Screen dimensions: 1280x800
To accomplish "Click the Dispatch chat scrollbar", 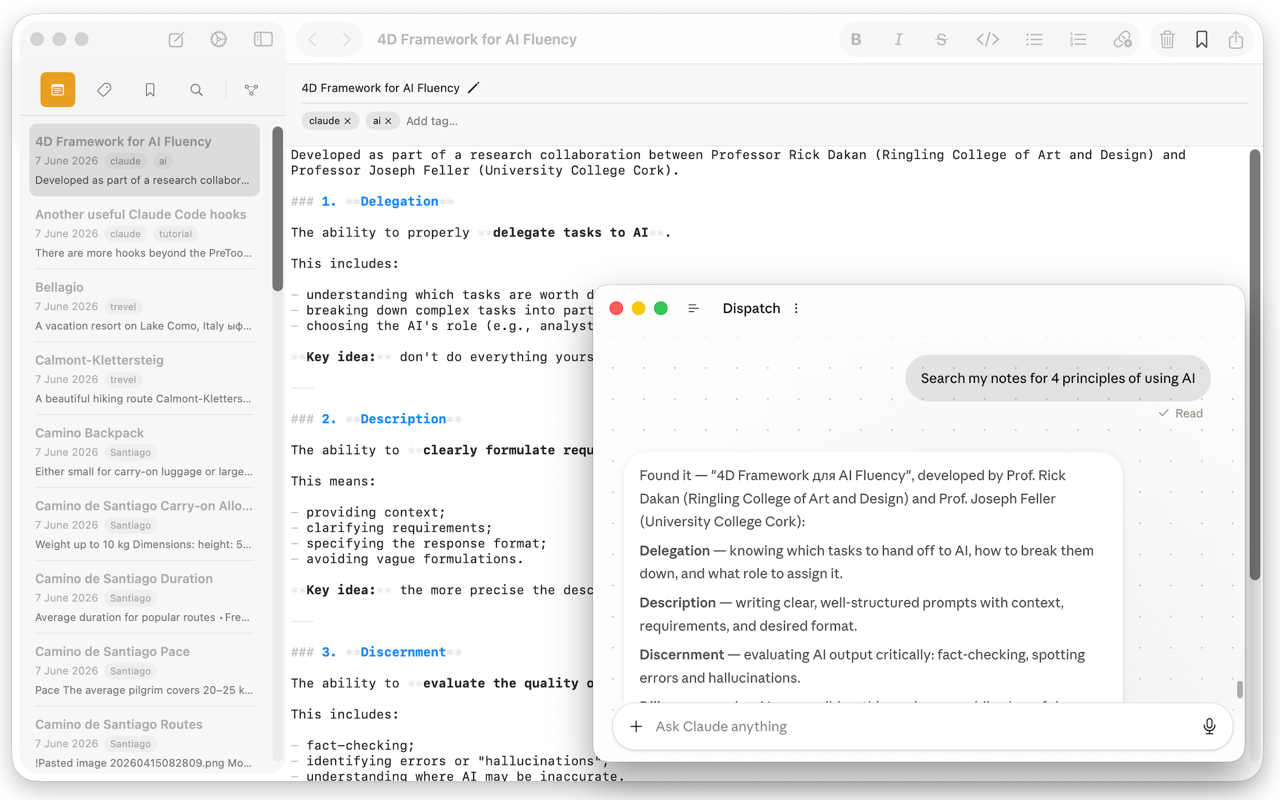I will (1240, 689).
